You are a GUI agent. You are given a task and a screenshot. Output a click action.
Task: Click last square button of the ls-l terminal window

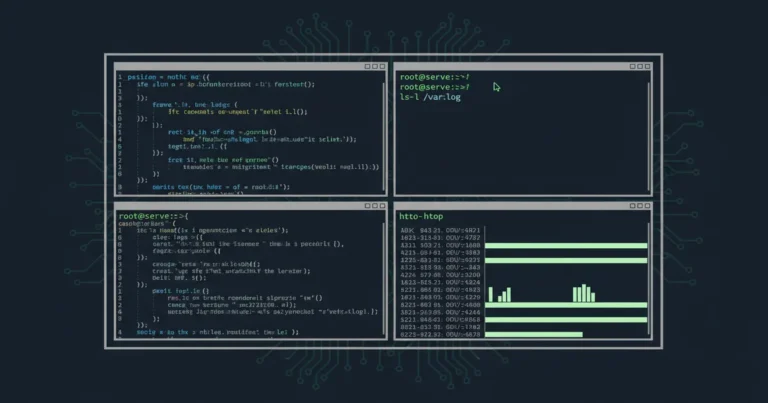pos(648,66)
